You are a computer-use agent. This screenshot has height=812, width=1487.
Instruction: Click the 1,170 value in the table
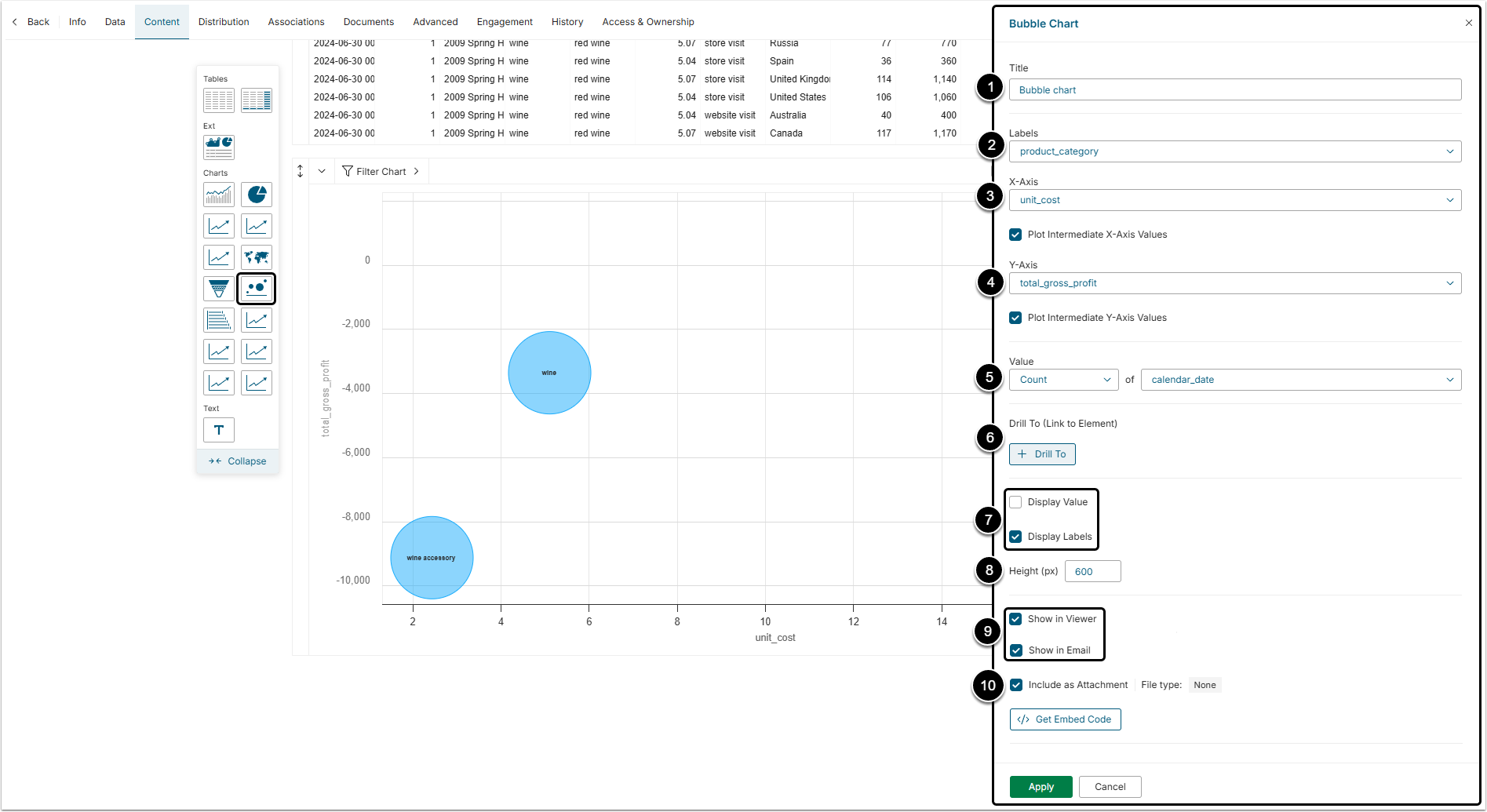click(x=945, y=133)
